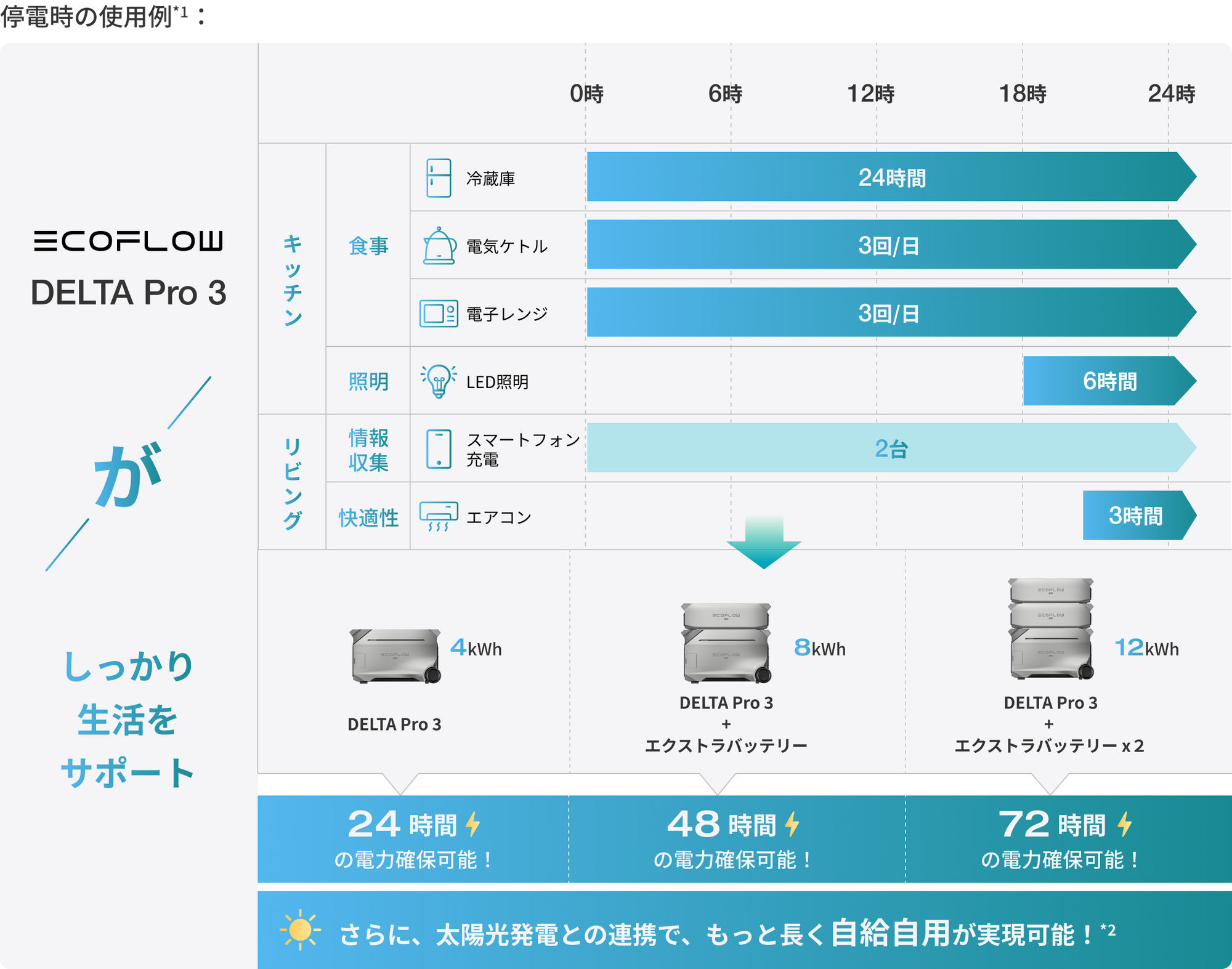Click the 48 時間 power duration panel
Image resolution: width=1232 pixels, height=969 pixels.
[737, 839]
